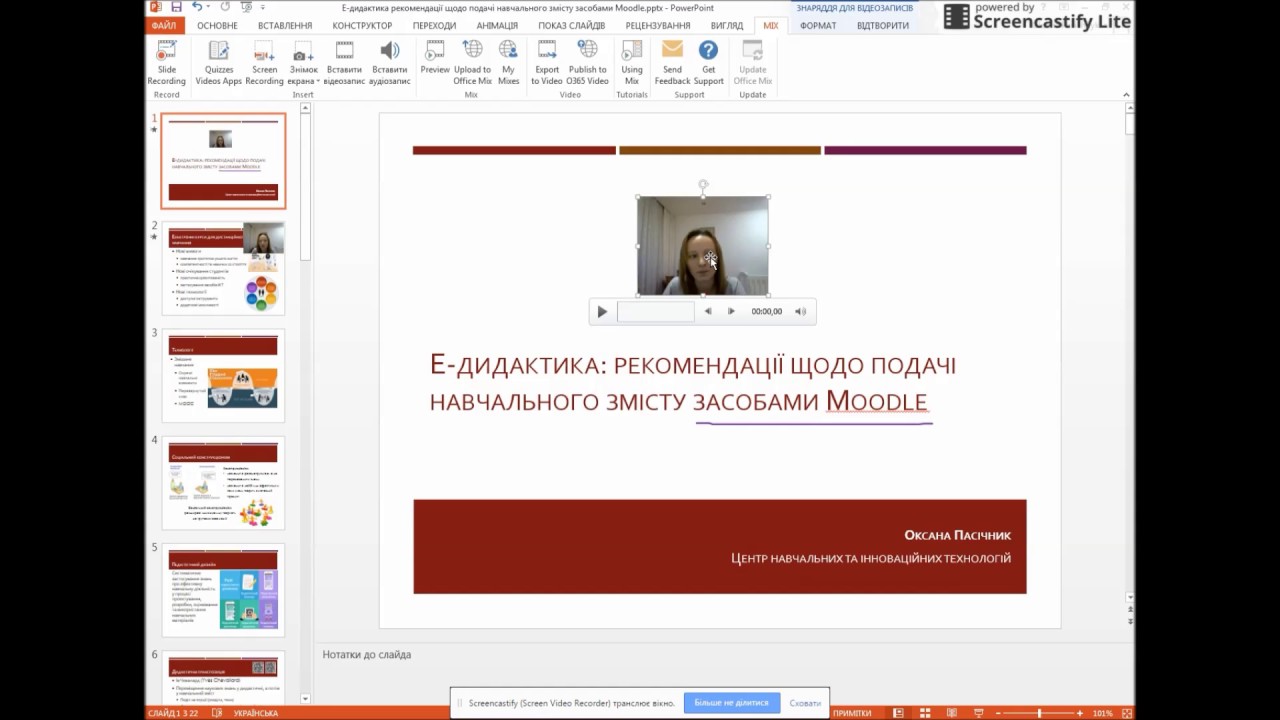Collapse the ribbon
This screenshot has height=720, width=1280.
1126,95
